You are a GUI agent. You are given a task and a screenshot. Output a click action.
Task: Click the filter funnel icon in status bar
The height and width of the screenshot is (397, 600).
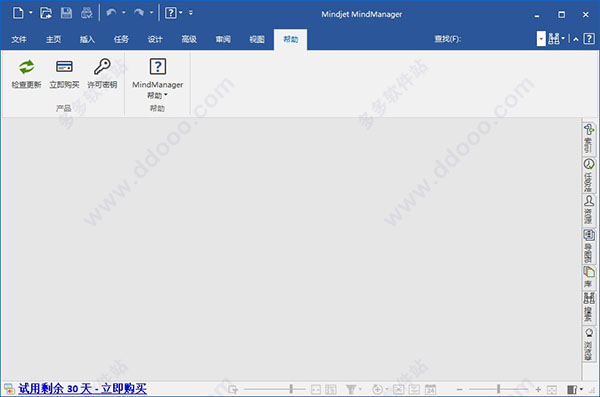[351, 390]
